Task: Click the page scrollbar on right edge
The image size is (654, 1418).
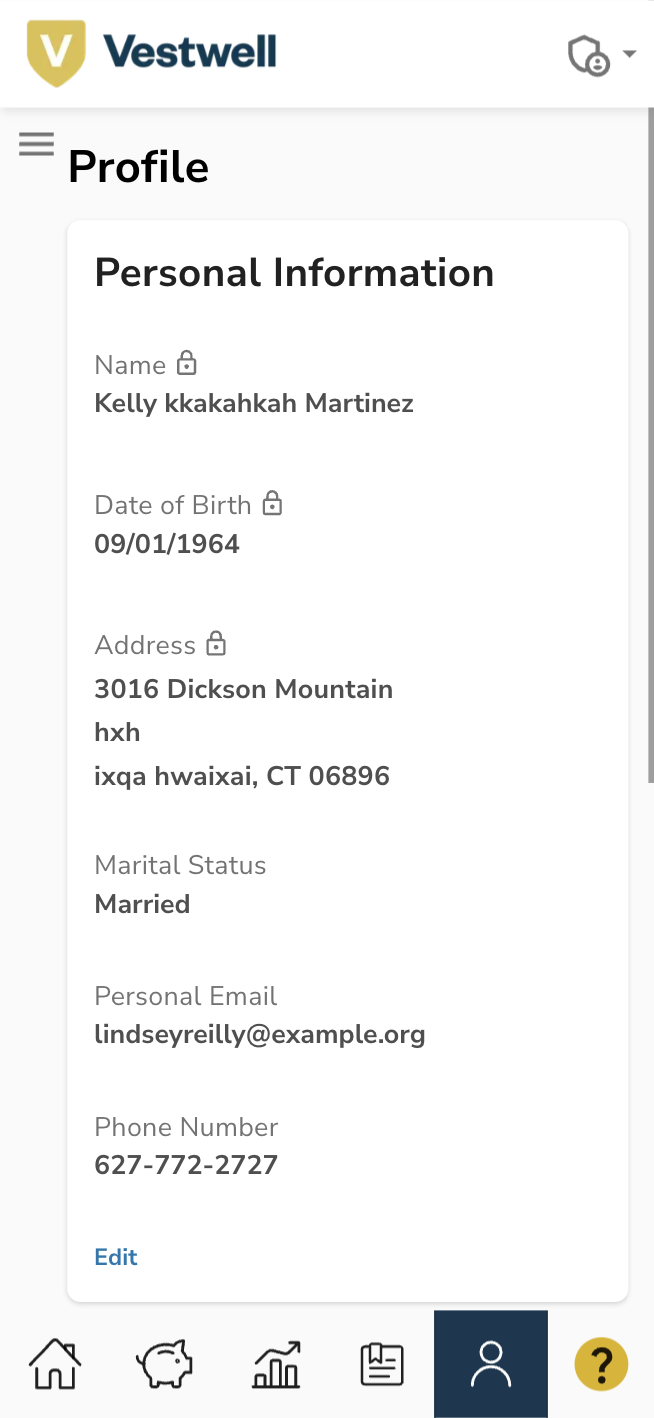Action: tap(650, 445)
